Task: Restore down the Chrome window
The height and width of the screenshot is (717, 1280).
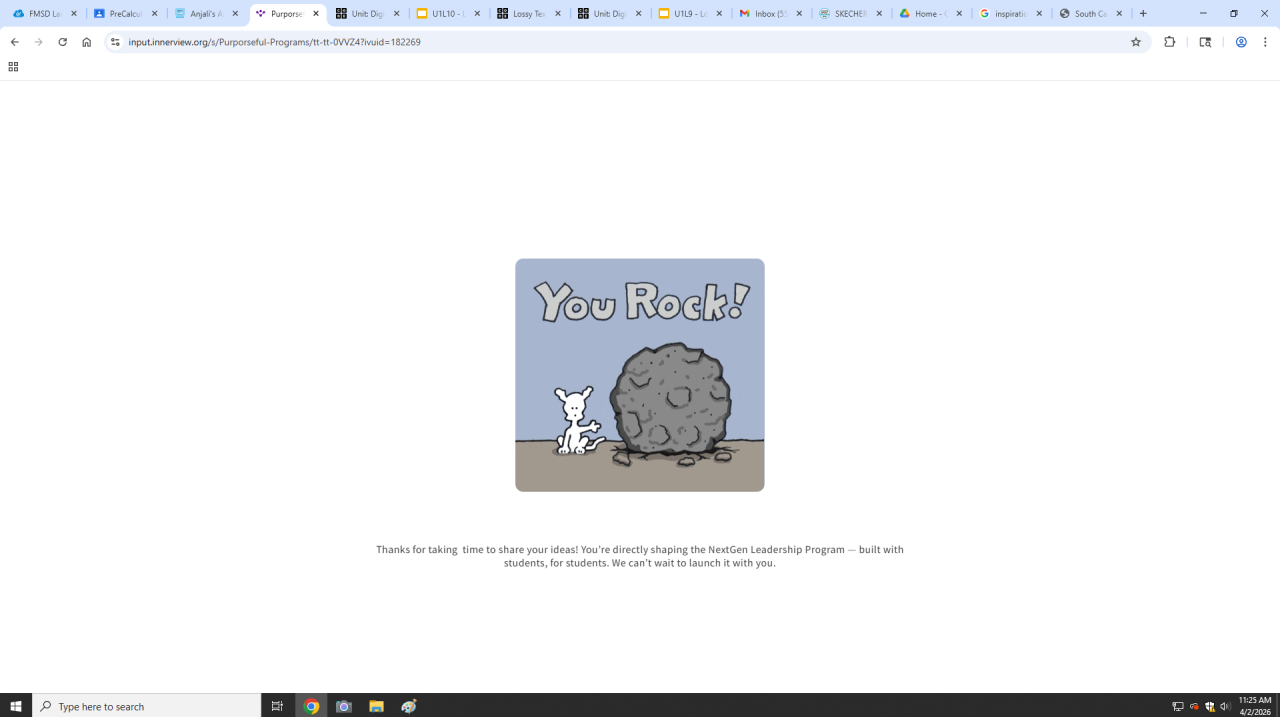Action: (1234, 14)
